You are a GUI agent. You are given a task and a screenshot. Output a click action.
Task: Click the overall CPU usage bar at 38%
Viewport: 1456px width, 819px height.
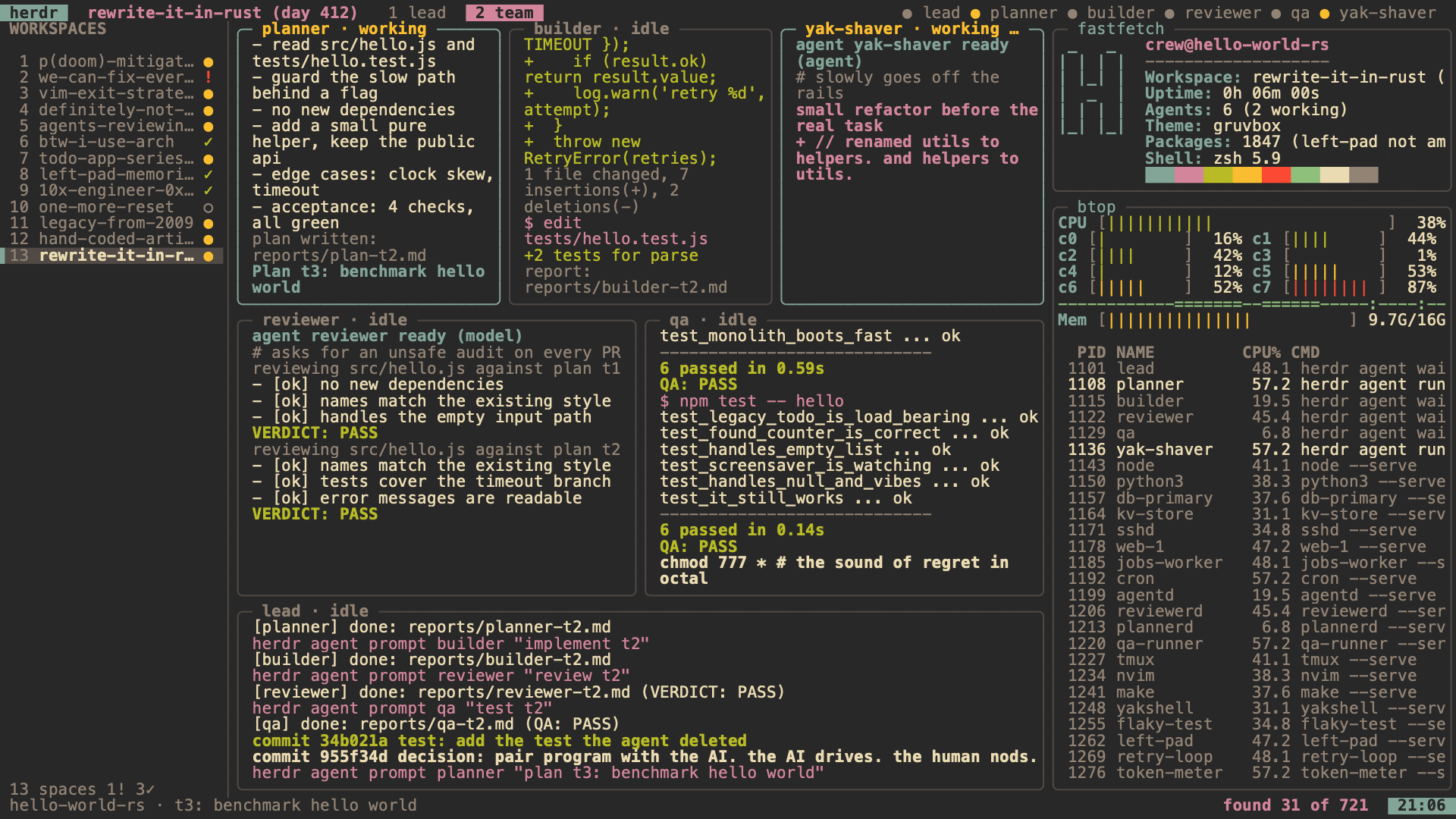pos(1247,223)
